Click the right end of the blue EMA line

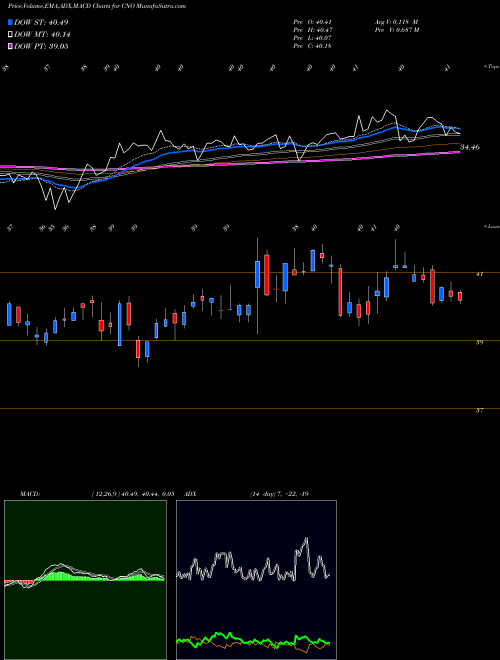459,128
